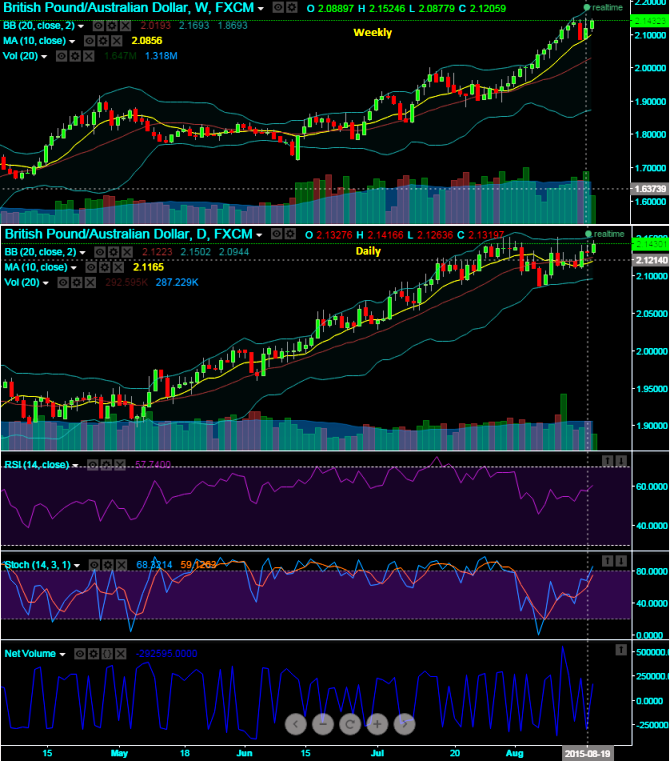Expand daily chart title dropdown arrow
This screenshot has height=761, width=670.
259,235
